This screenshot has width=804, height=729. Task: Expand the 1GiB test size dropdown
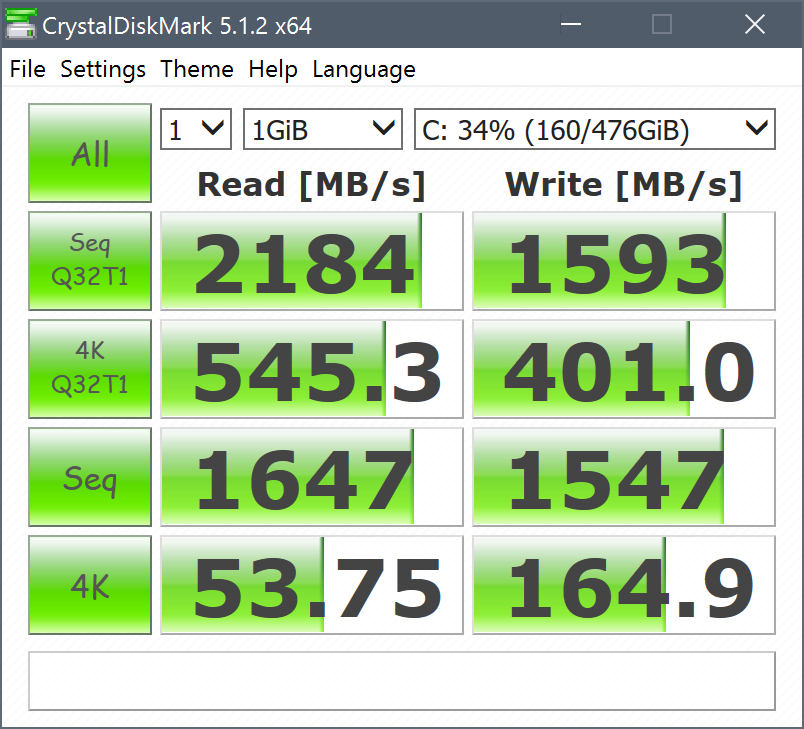pyautogui.click(x=323, y=129)
